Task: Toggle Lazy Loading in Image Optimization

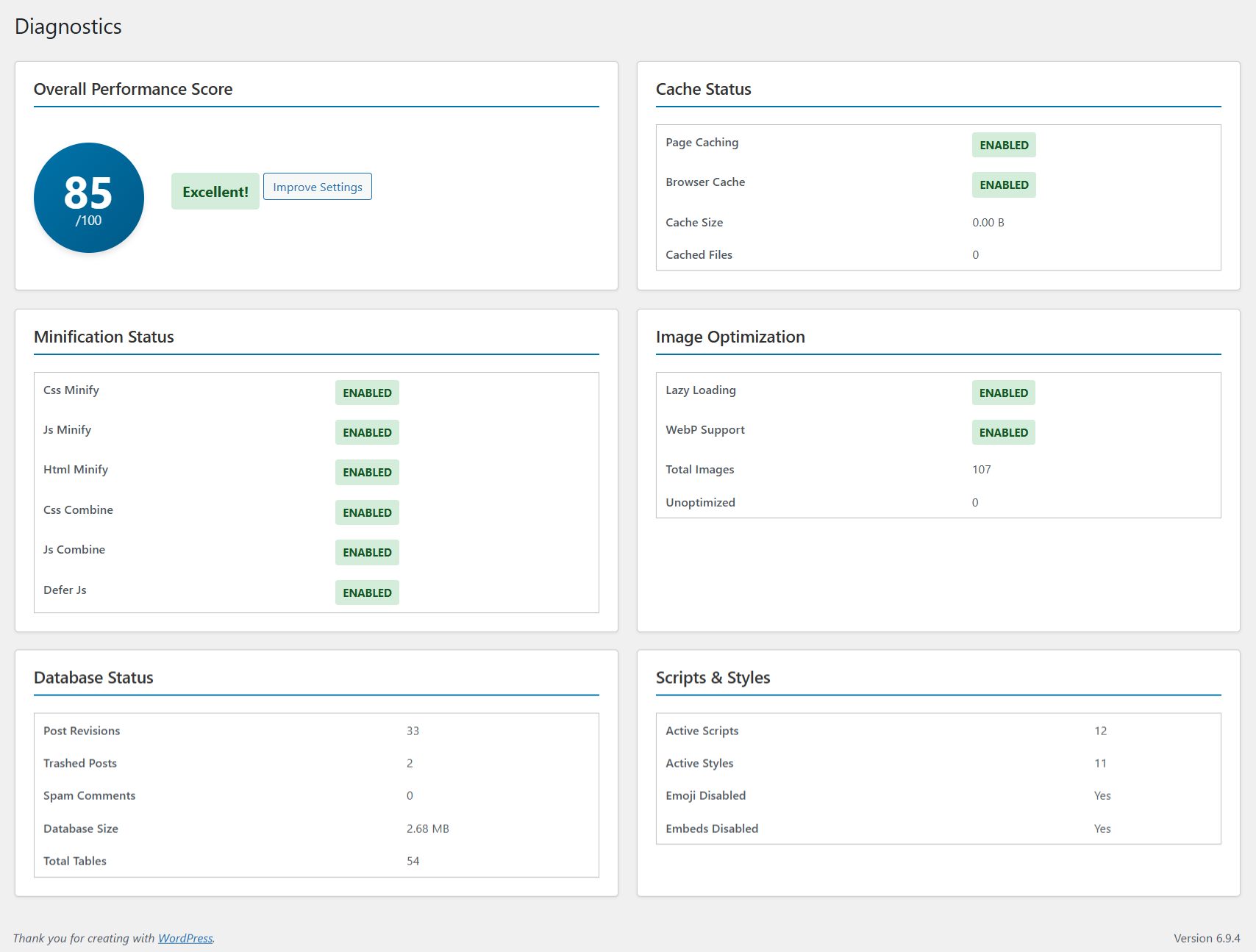Action: (1003, 393)
